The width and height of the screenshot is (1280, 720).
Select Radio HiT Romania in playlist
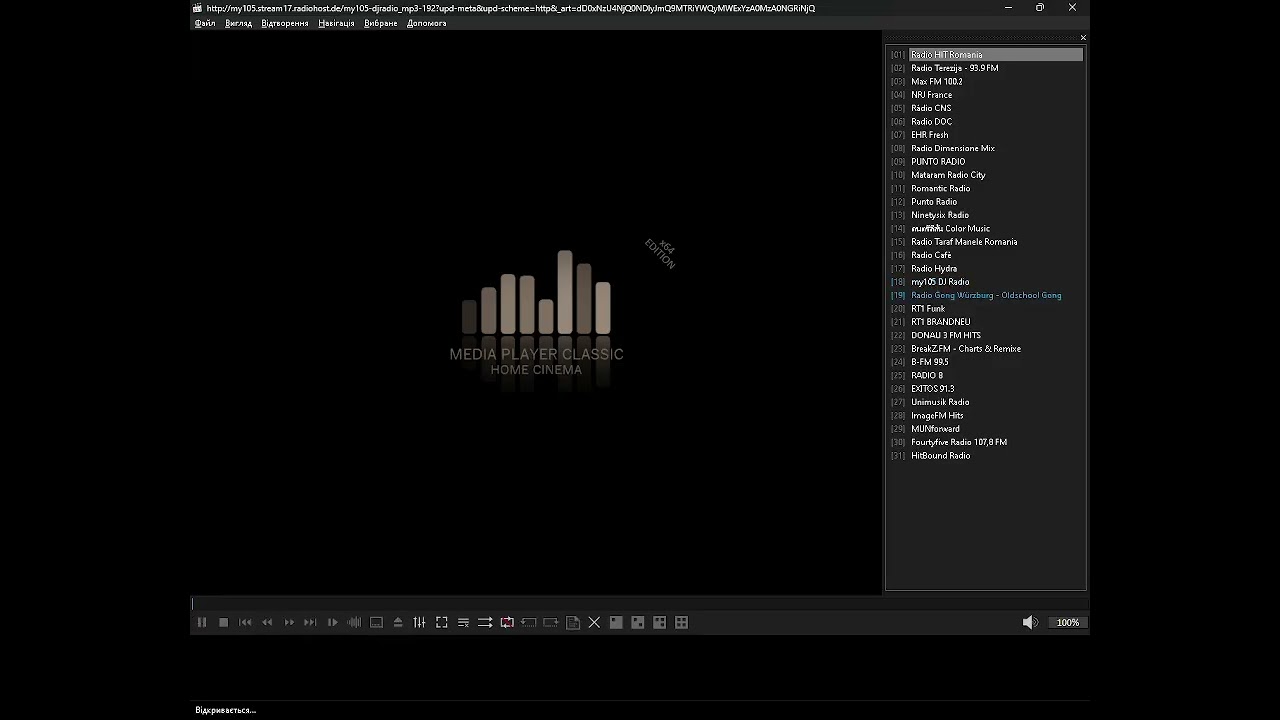(x=986, y=55)
